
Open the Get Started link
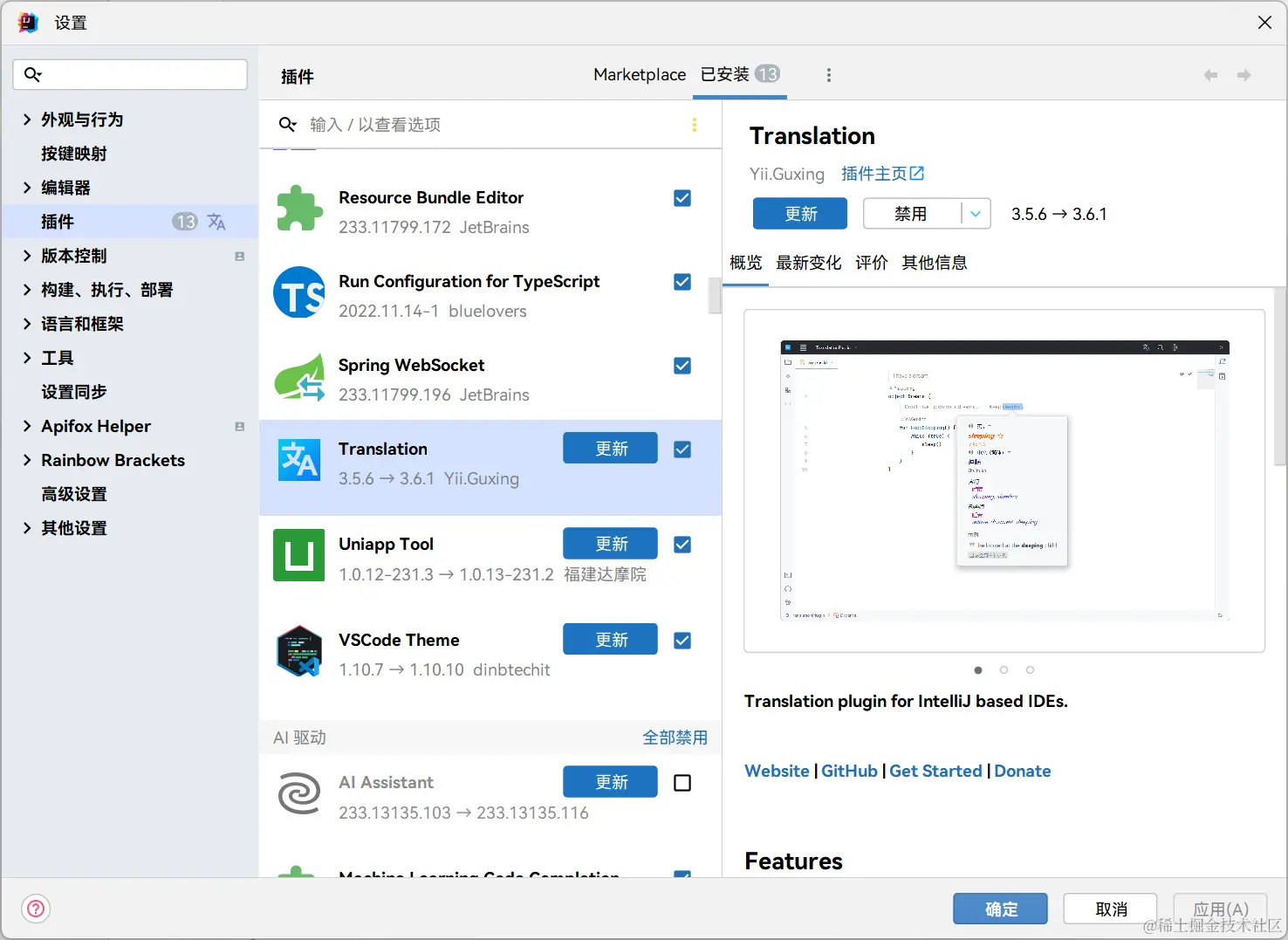[935, 771]
